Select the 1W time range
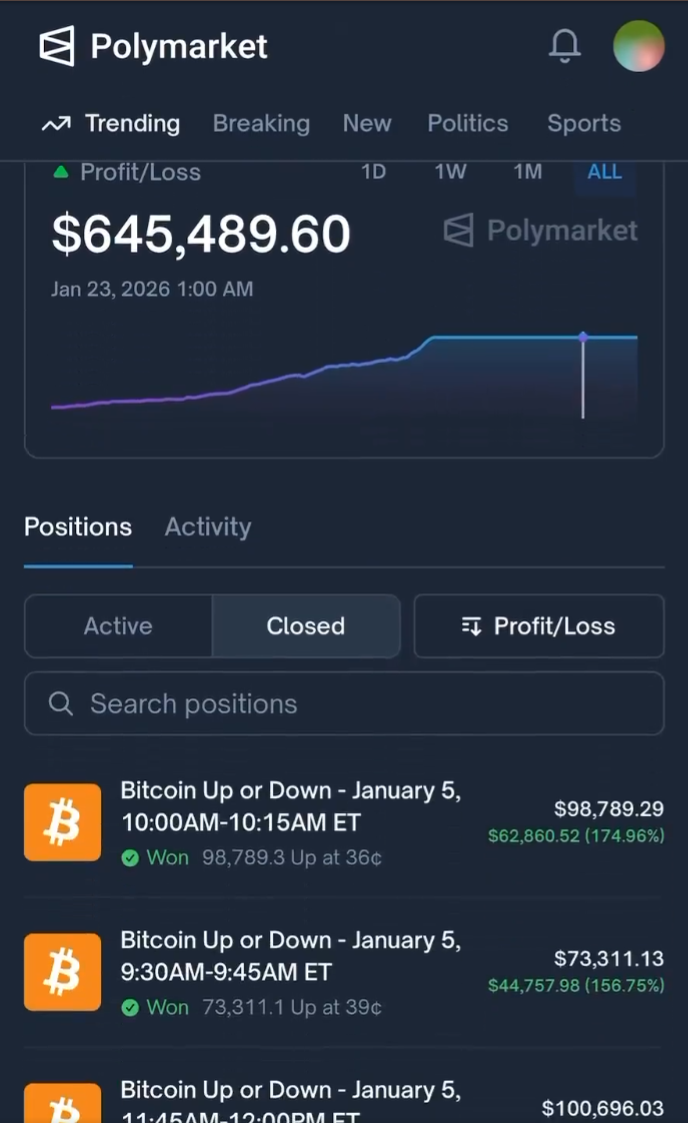 (x=450, y=172)
